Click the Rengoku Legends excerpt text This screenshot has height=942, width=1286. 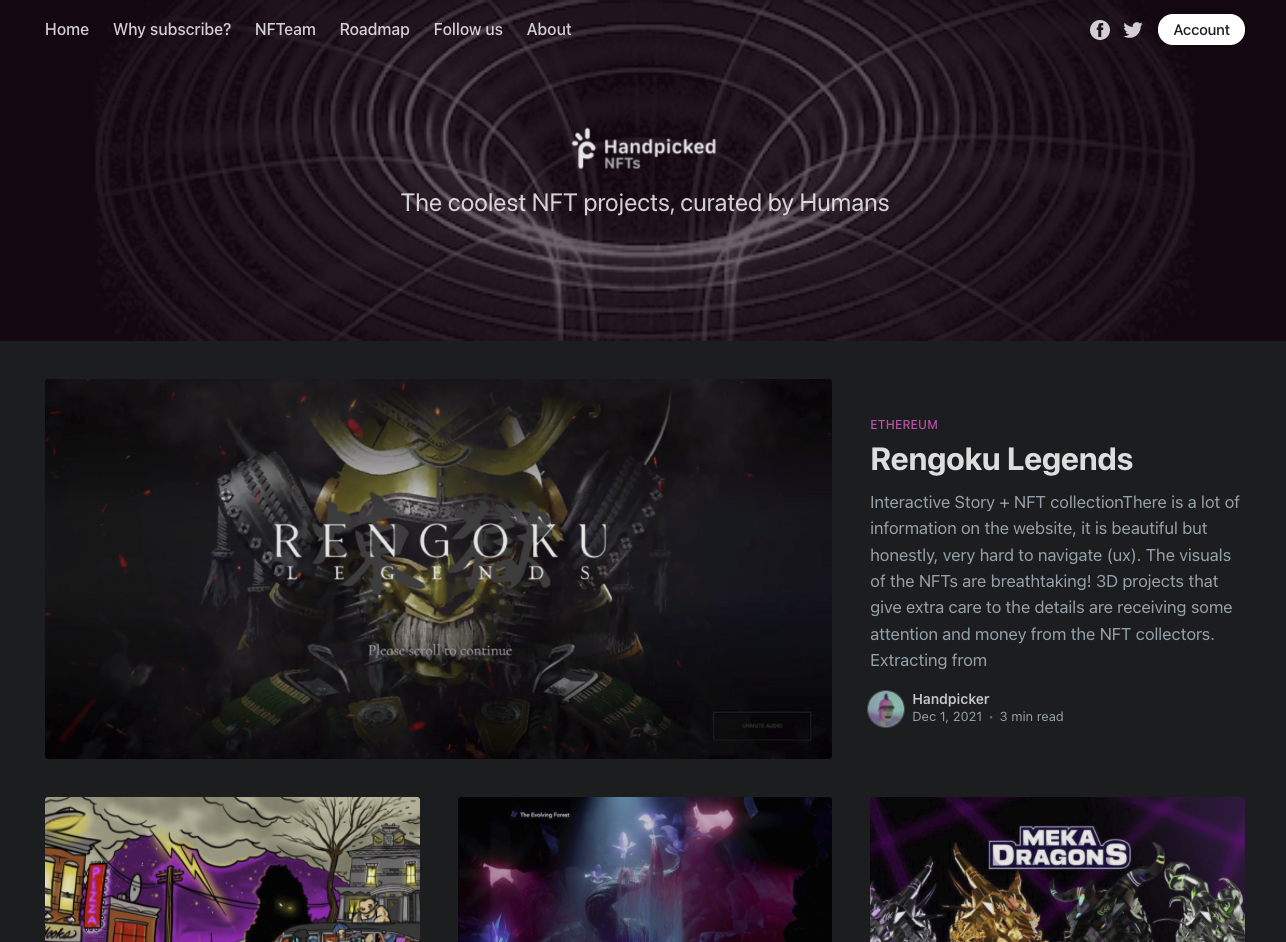(x=1055, y=581)
